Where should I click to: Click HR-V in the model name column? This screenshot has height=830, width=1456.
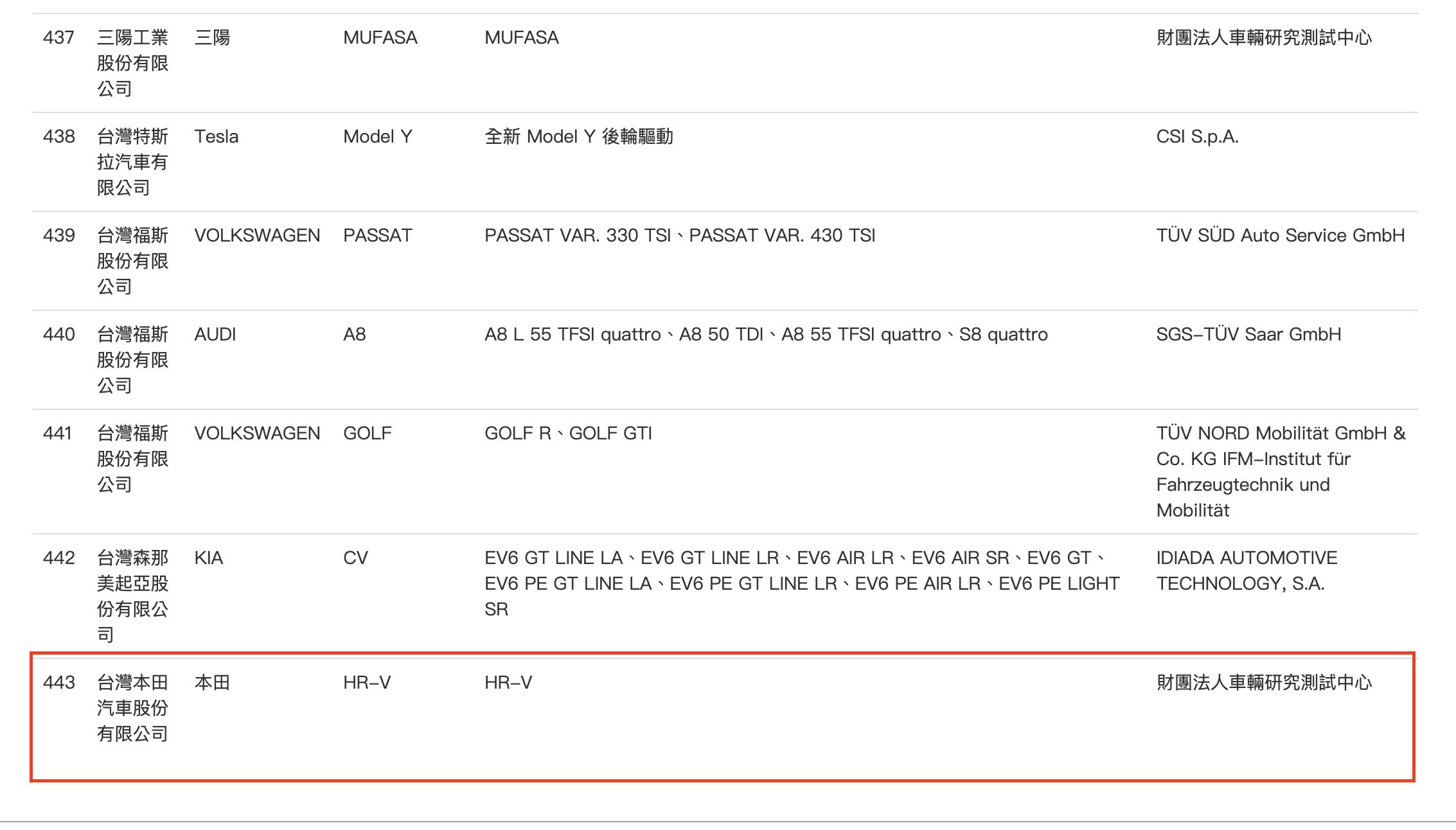(x=508, y=682)
